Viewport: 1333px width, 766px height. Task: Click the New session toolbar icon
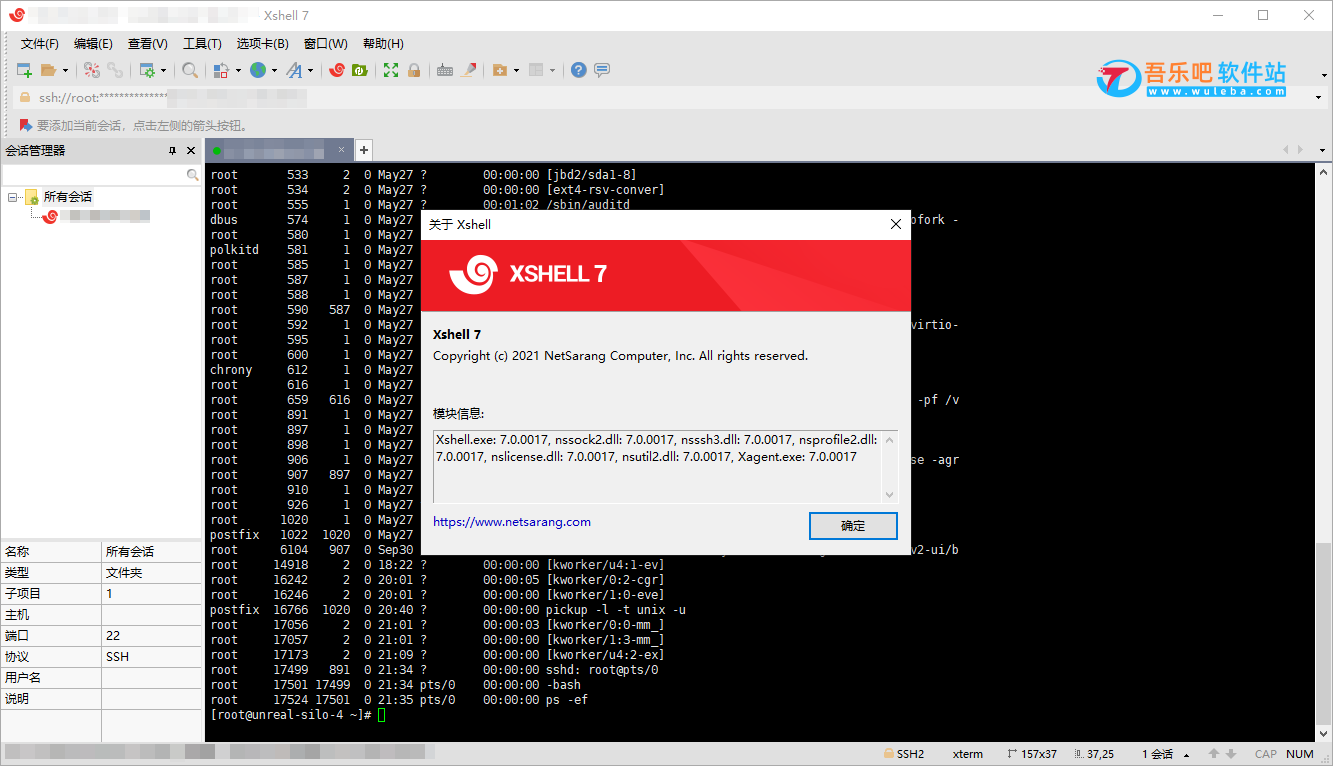point(25,70)
